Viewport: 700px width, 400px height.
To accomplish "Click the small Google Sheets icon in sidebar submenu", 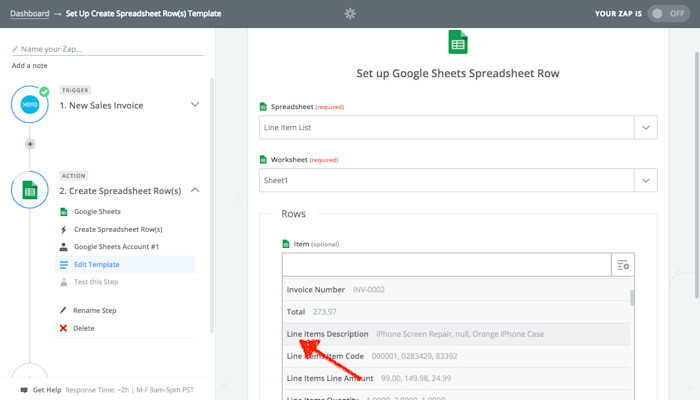I will (x=64, y=212).
